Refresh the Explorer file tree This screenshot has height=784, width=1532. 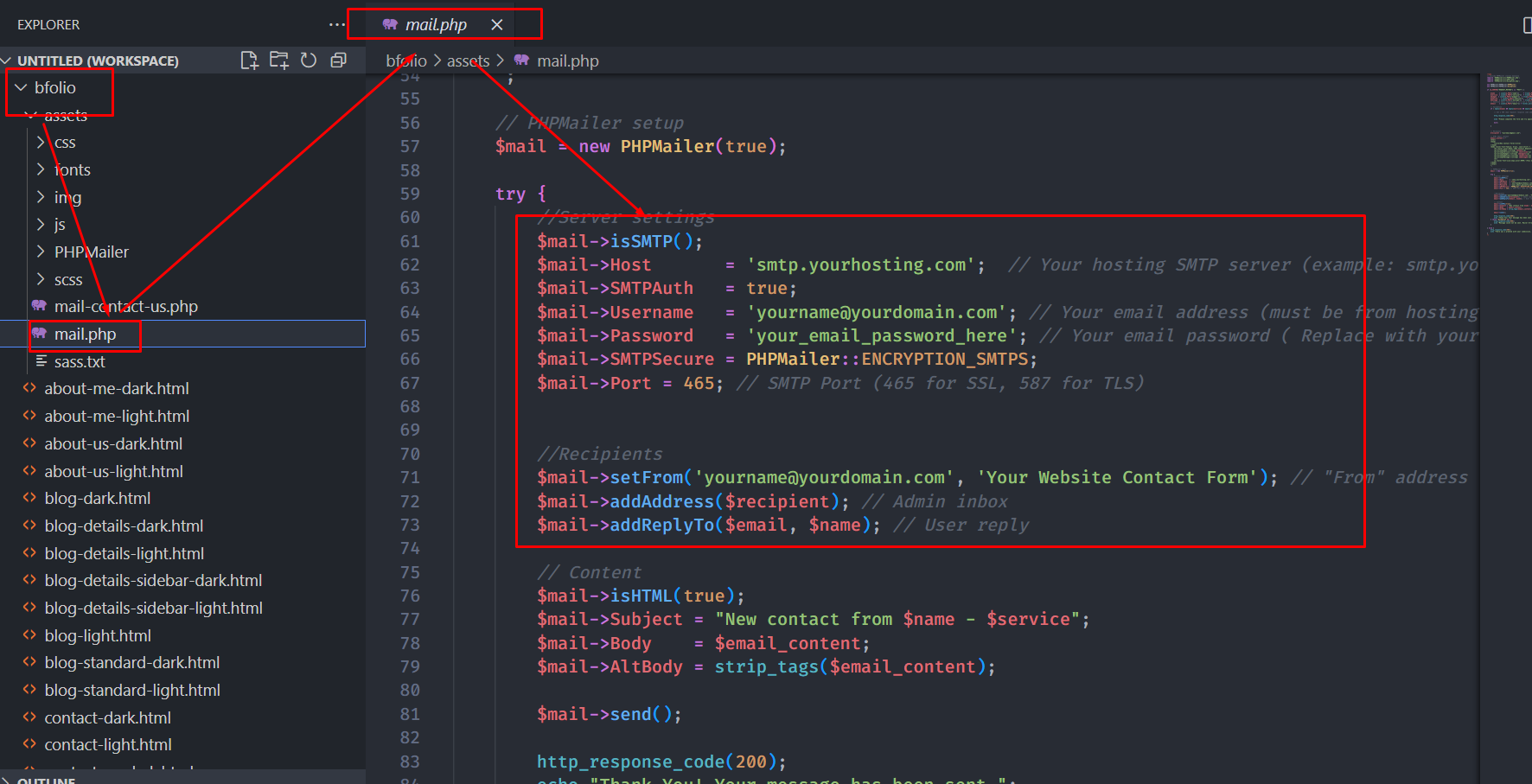(x=309, y=61)
